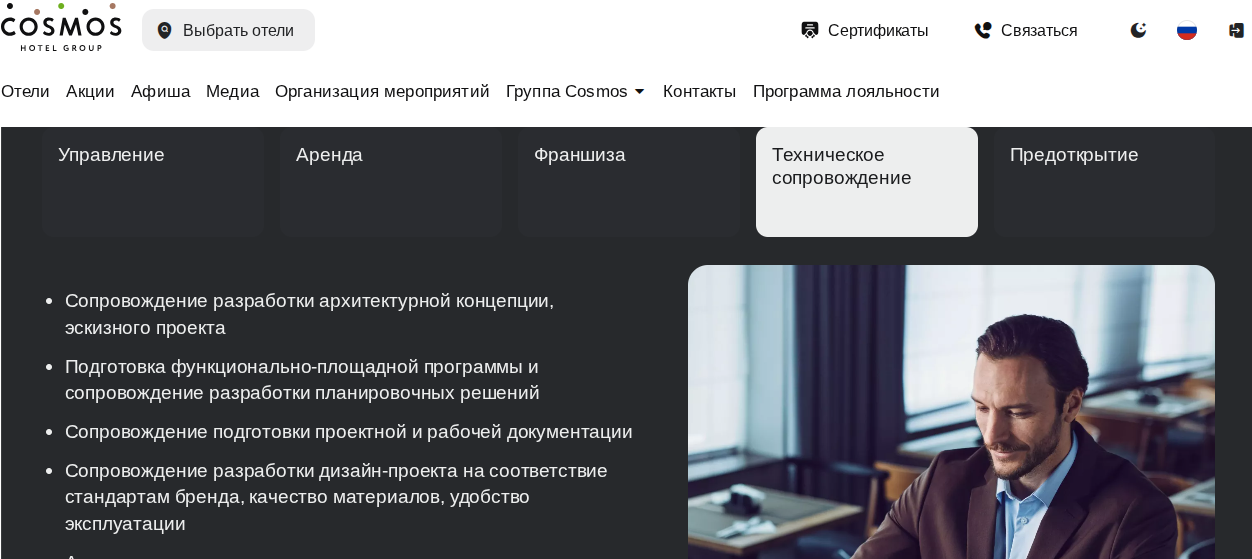Expand the Группа Cosmos dropdown arrow
This screenshot has height=559, width=1252.
(640, 92)
